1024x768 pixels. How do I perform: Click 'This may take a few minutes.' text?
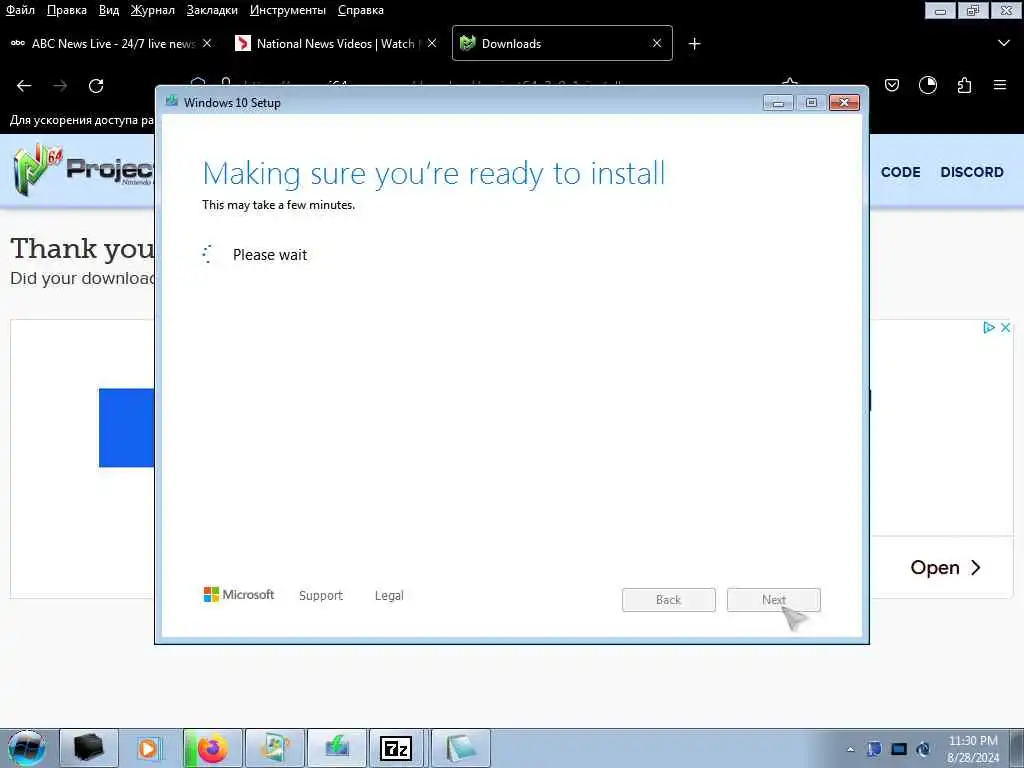[278, 204]
